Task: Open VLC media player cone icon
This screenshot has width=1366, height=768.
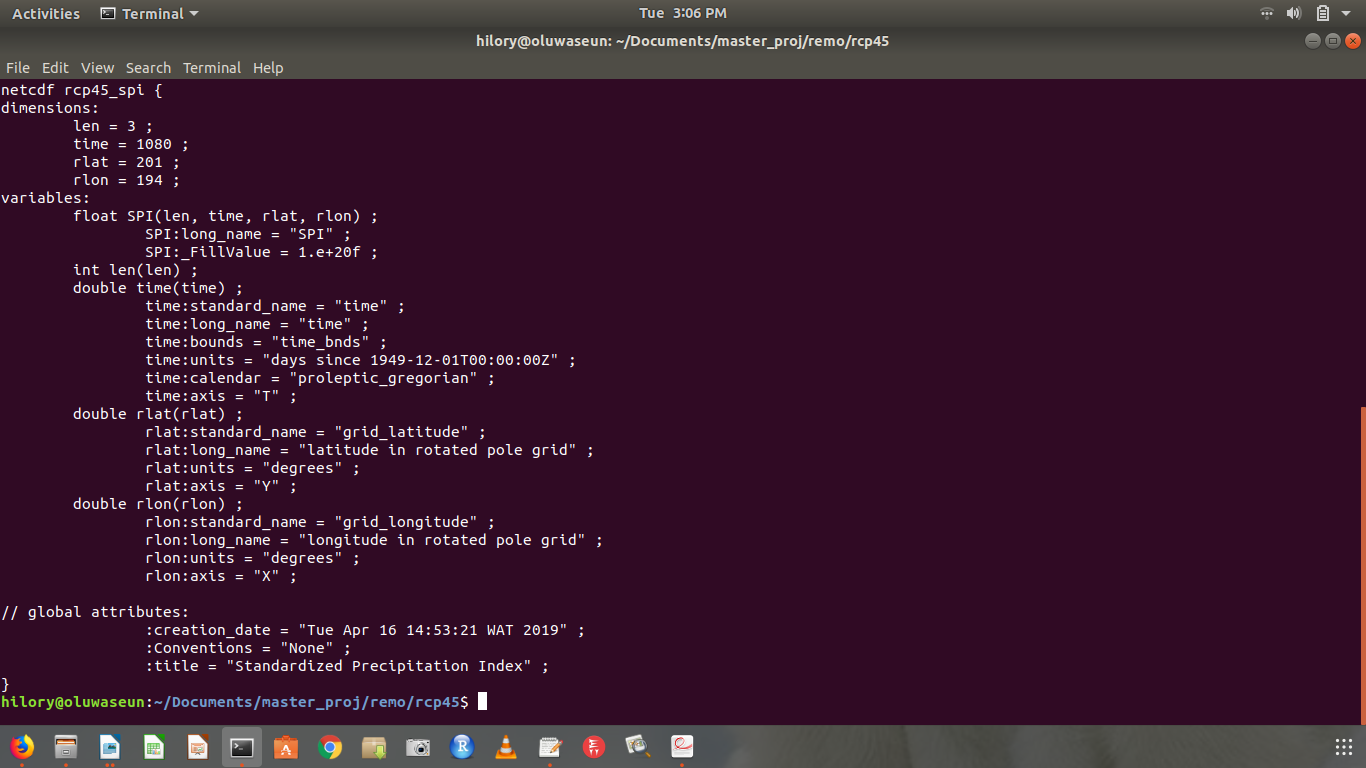Action: click(x=506, y=746)
